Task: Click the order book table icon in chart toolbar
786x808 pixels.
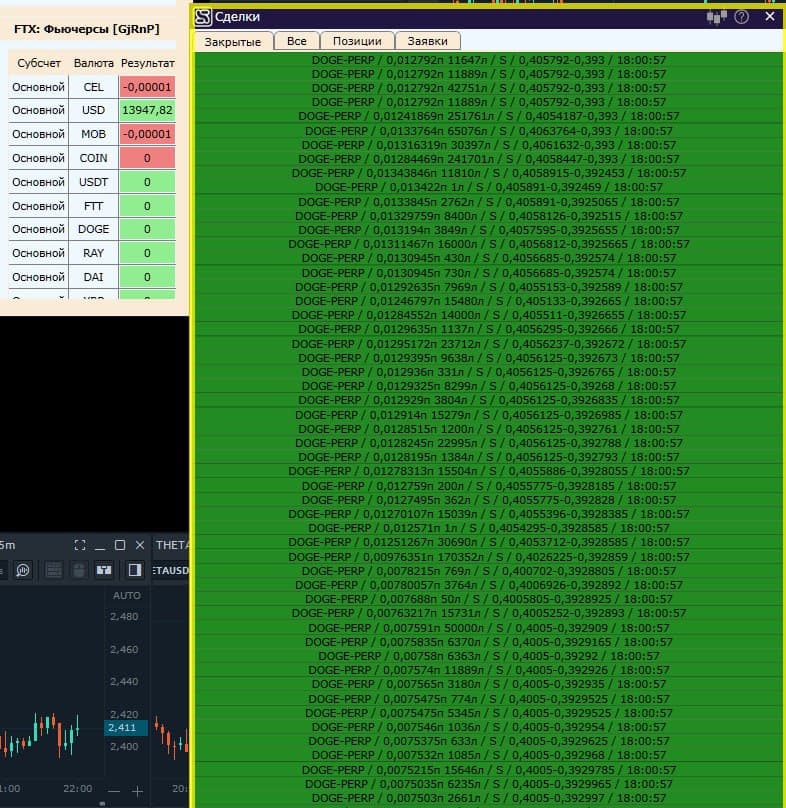Action: (54, 570)
